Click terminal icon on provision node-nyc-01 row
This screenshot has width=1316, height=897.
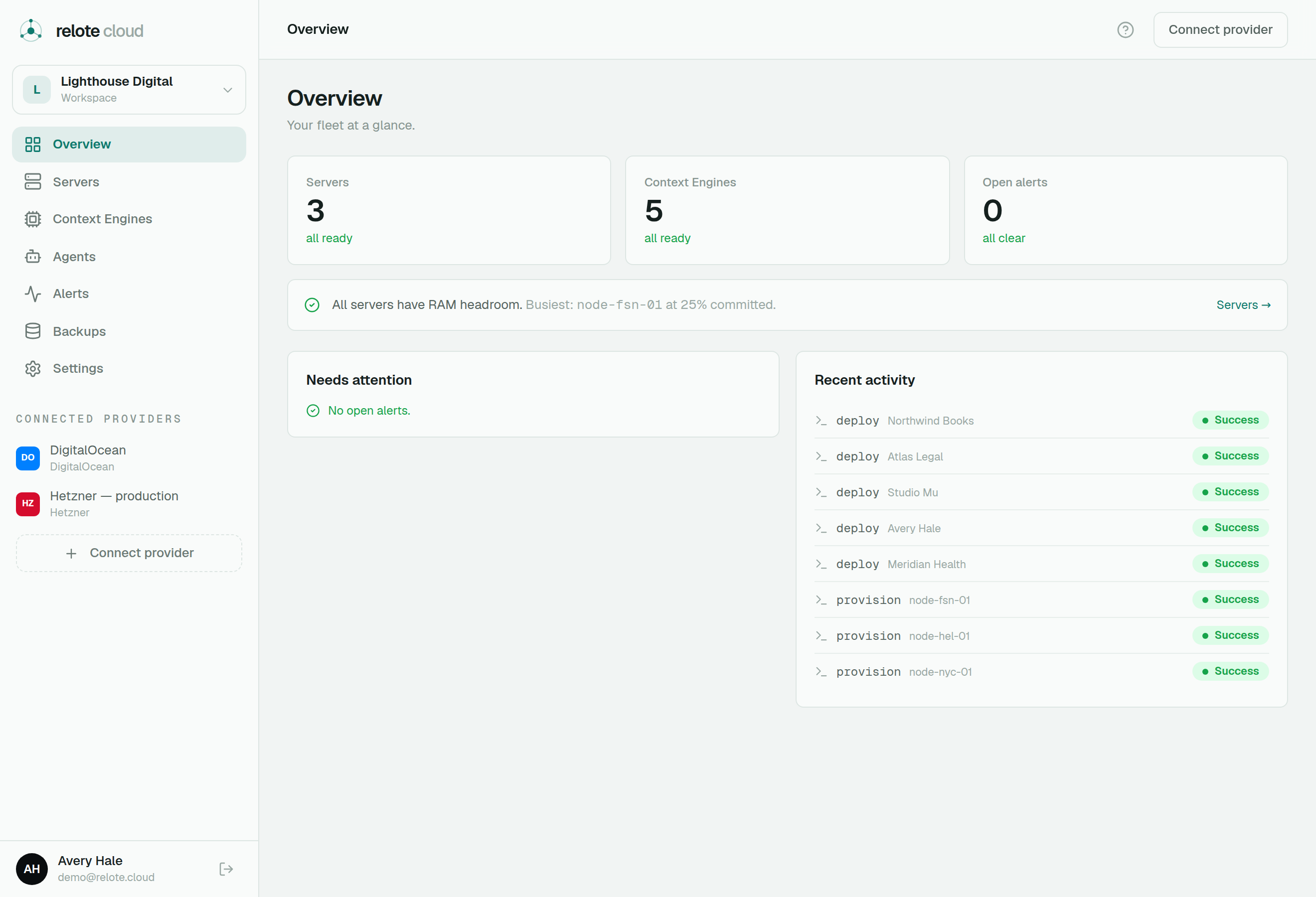(821, 672)
